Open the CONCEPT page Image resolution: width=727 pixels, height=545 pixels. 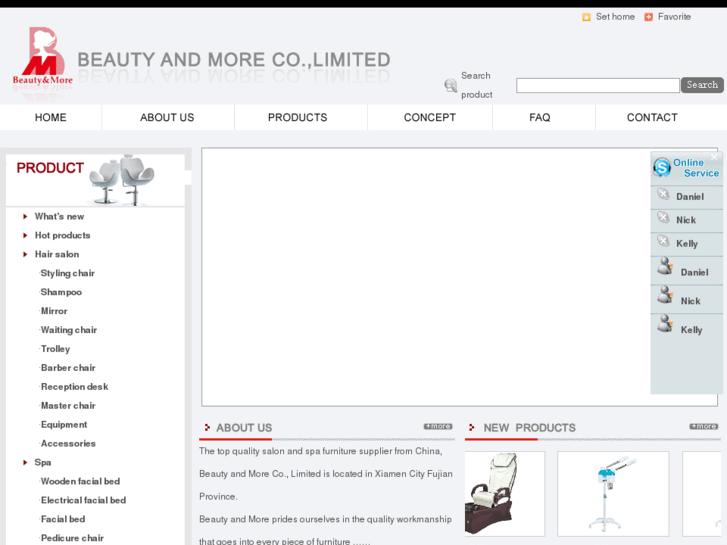click(429, 117)
